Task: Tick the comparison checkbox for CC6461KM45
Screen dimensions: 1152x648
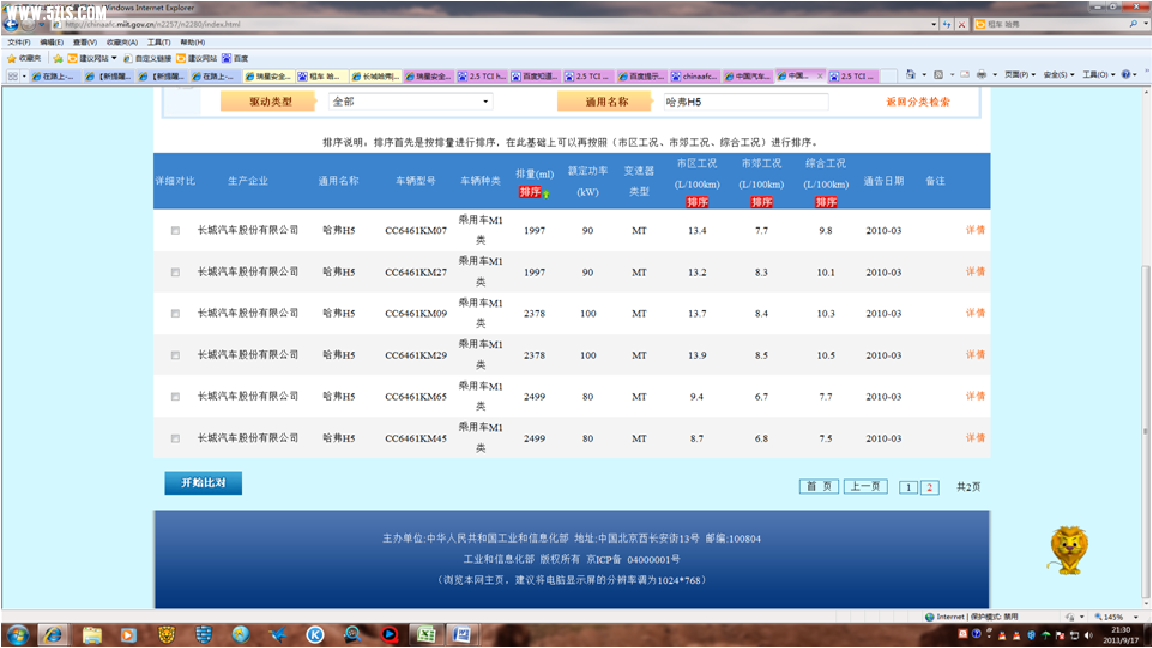Action: (175, 439)
